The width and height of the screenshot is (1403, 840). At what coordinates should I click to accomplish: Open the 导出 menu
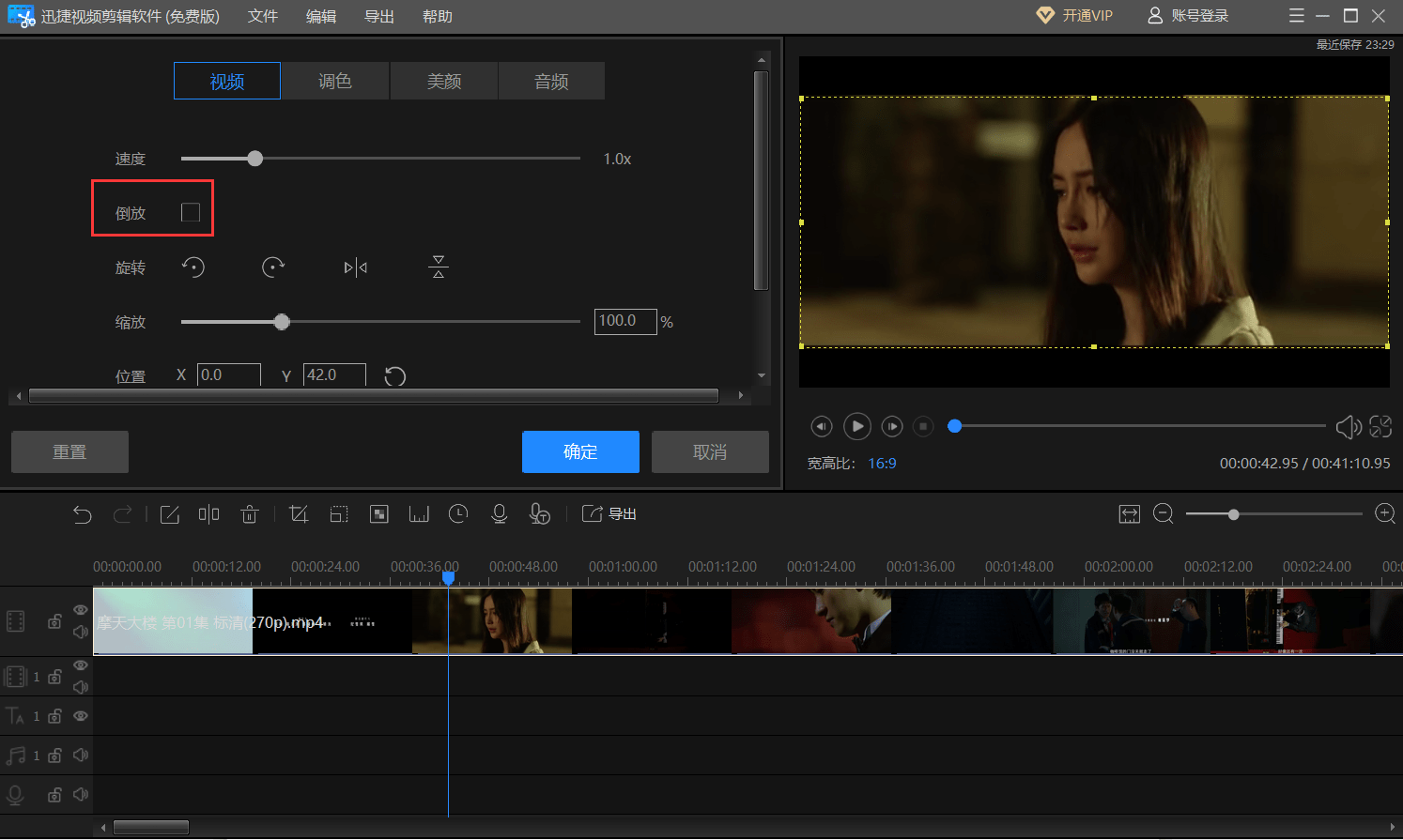[x=379, y=16]
